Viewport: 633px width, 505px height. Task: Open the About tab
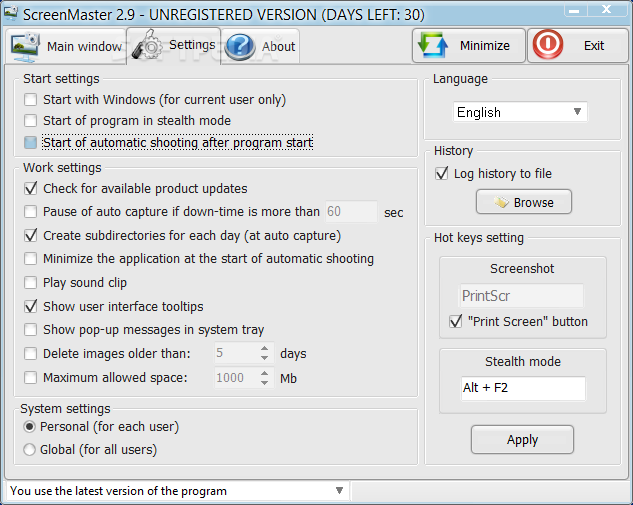(x=260, y=46)
